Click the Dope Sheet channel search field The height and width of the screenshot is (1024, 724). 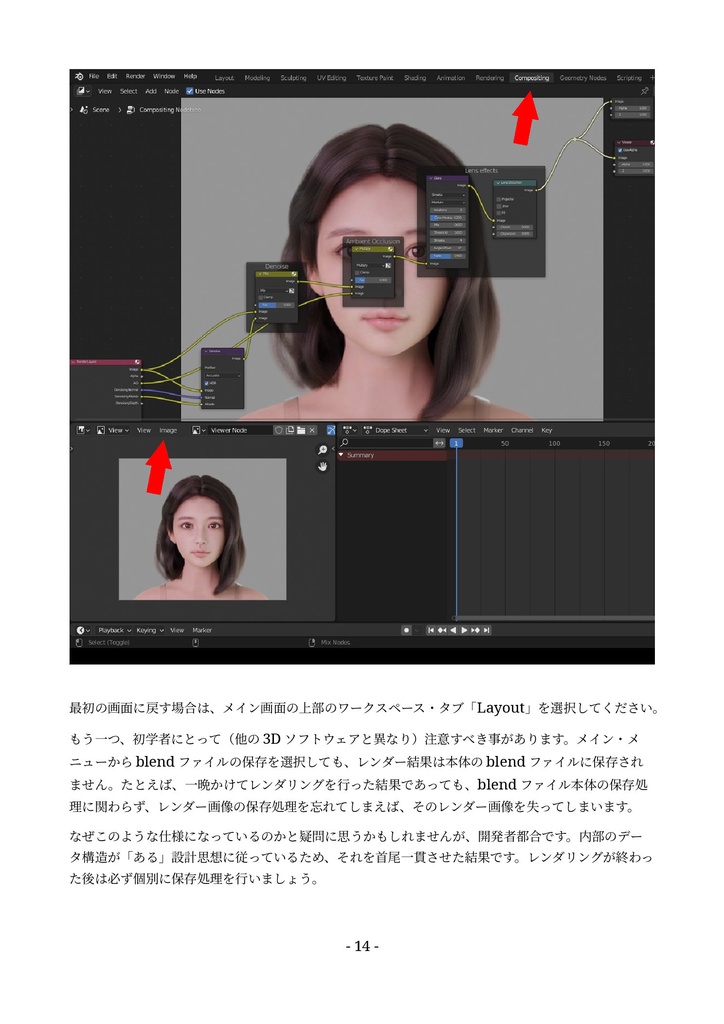[385, 443]
